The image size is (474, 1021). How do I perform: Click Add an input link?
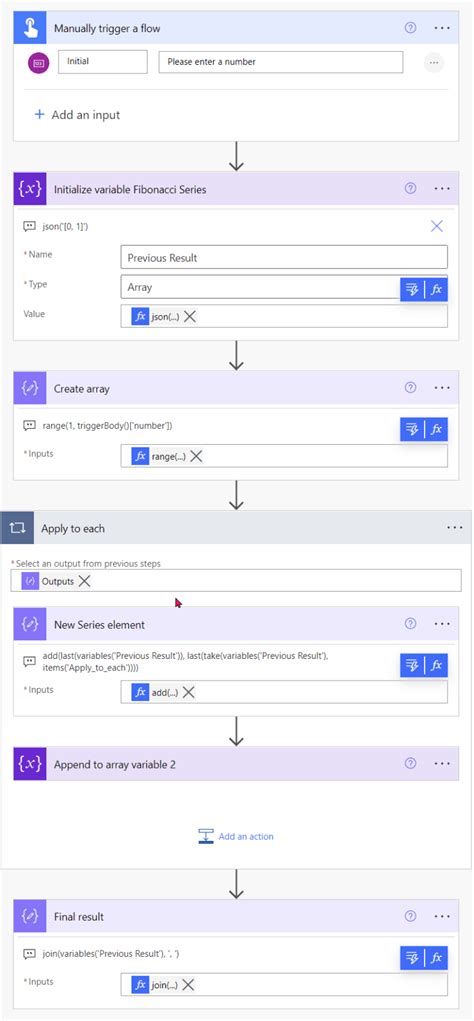[77, 115]
